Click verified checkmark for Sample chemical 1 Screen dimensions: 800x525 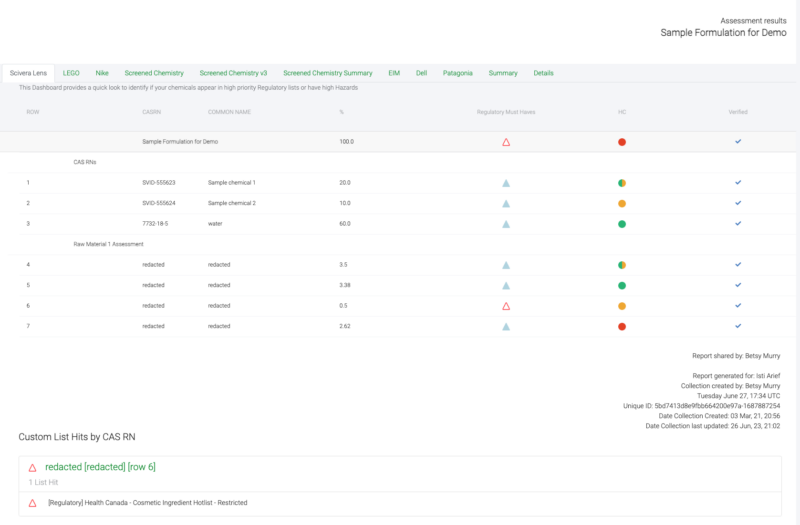click(x=738, y=182)
